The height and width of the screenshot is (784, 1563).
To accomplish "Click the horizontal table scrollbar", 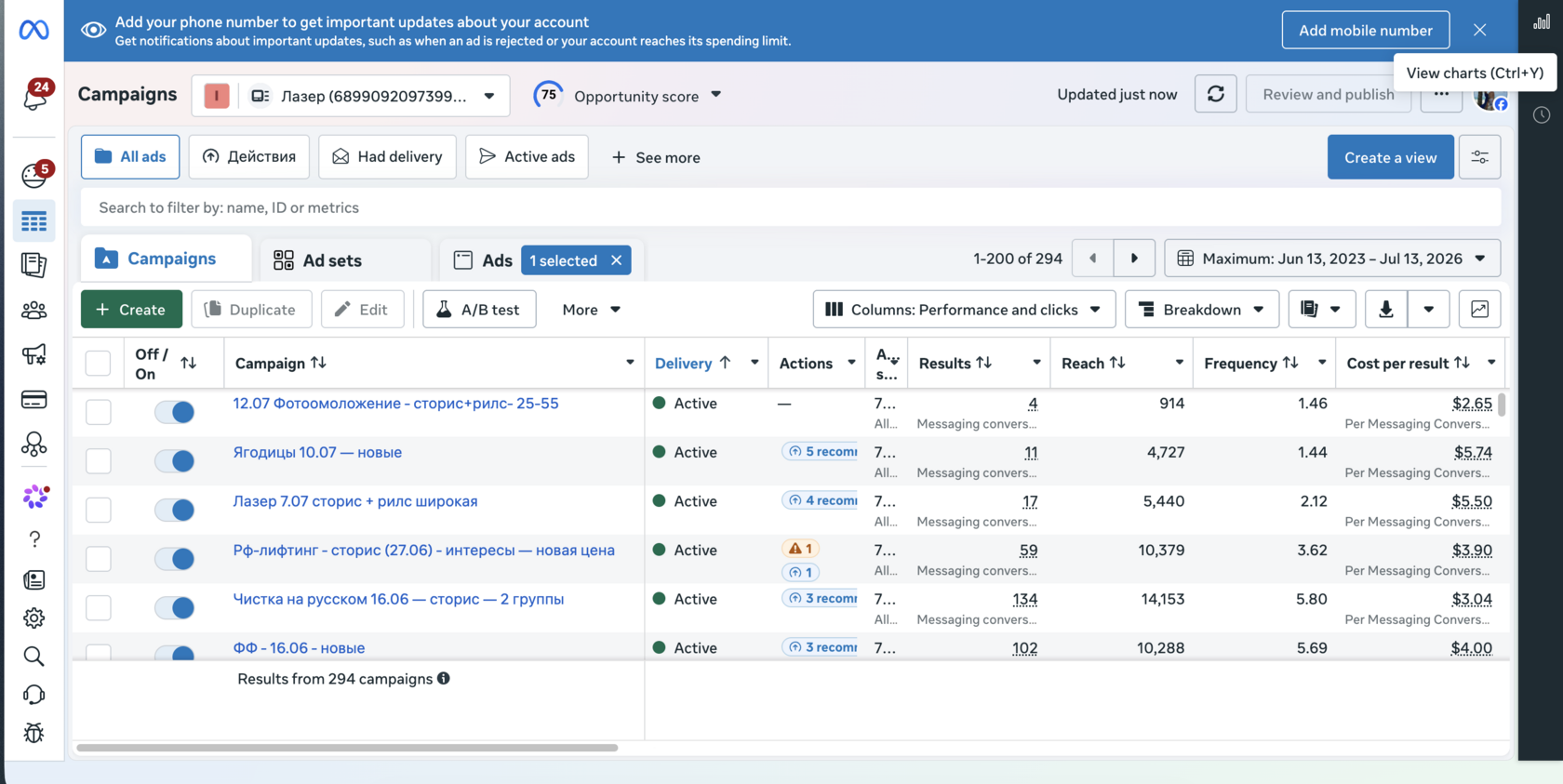I will pyautogui.click(x=347, y=747).
